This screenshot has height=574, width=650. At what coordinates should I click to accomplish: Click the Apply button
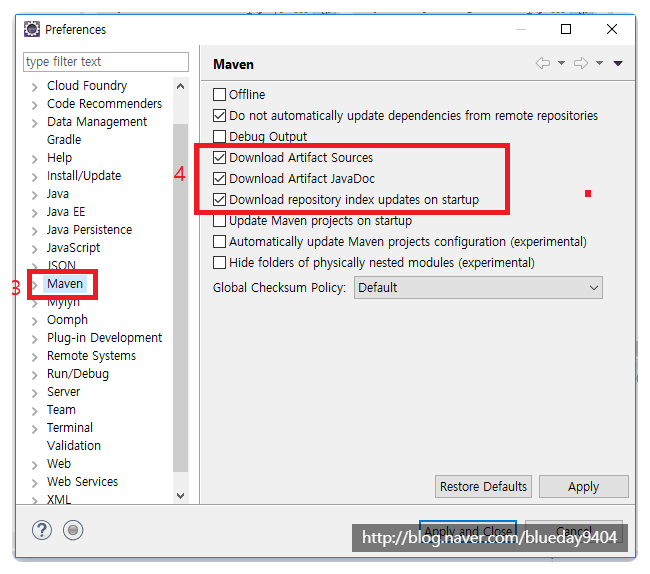(584, 487)
